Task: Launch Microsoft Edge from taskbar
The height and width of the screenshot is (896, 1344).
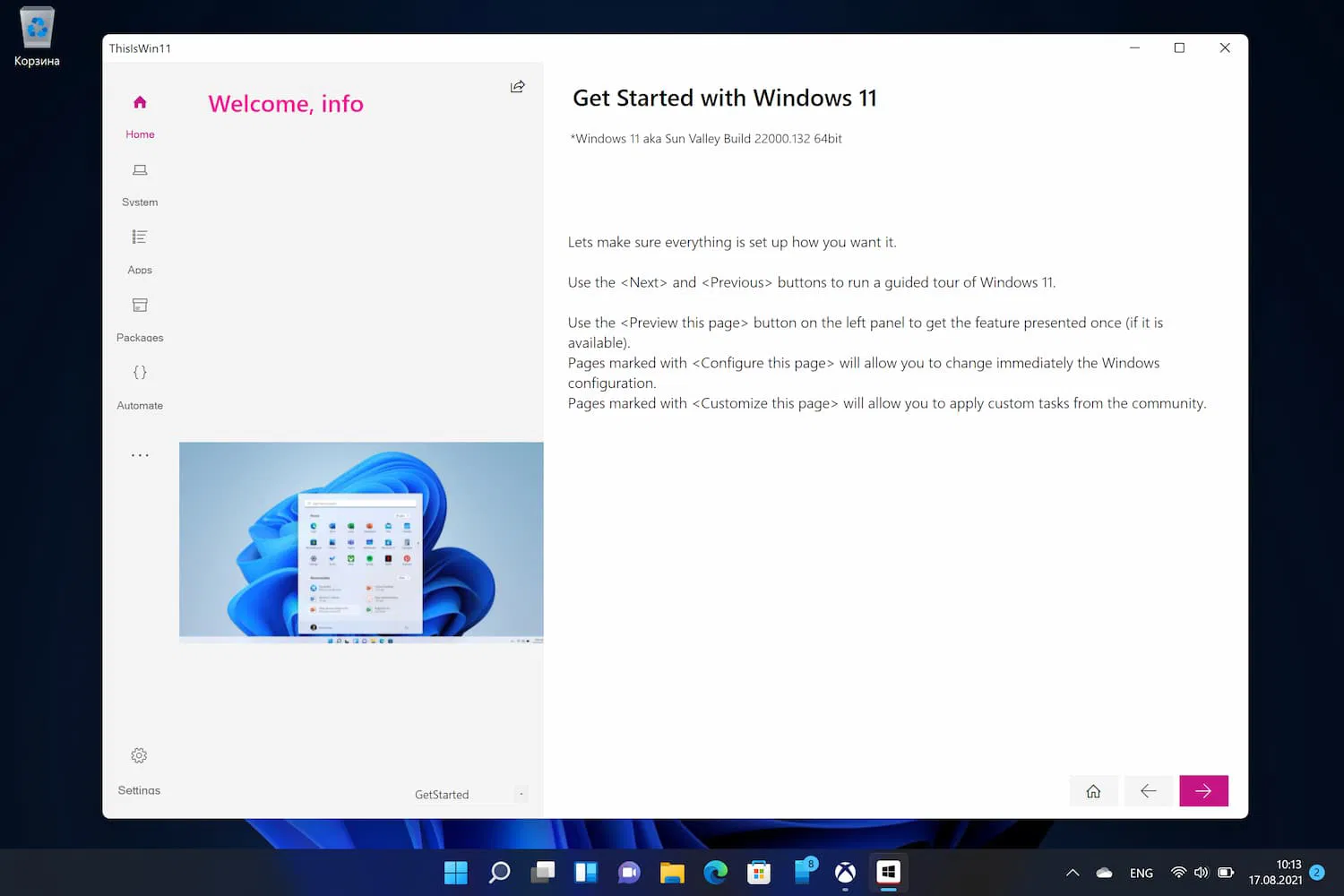Action: point(715,872)
